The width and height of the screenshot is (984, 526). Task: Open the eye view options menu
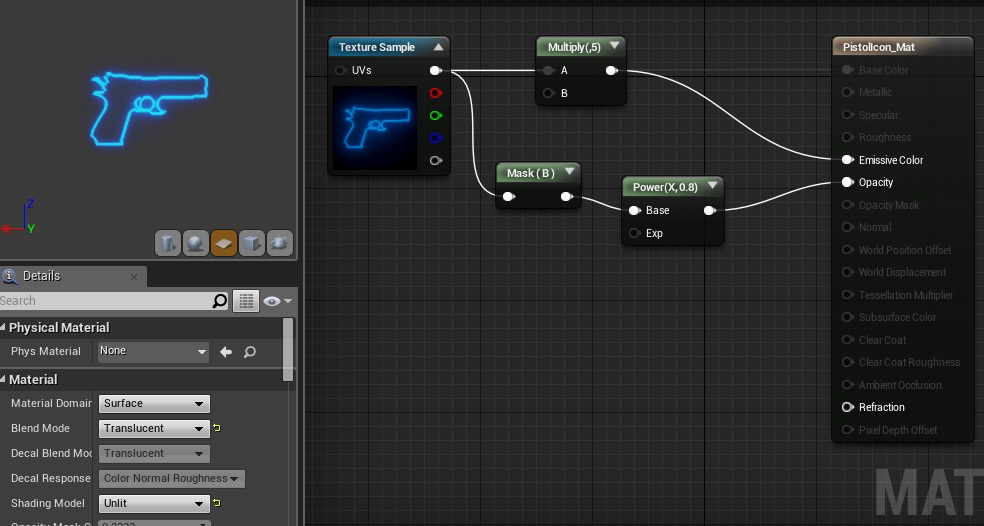(277, 301)
